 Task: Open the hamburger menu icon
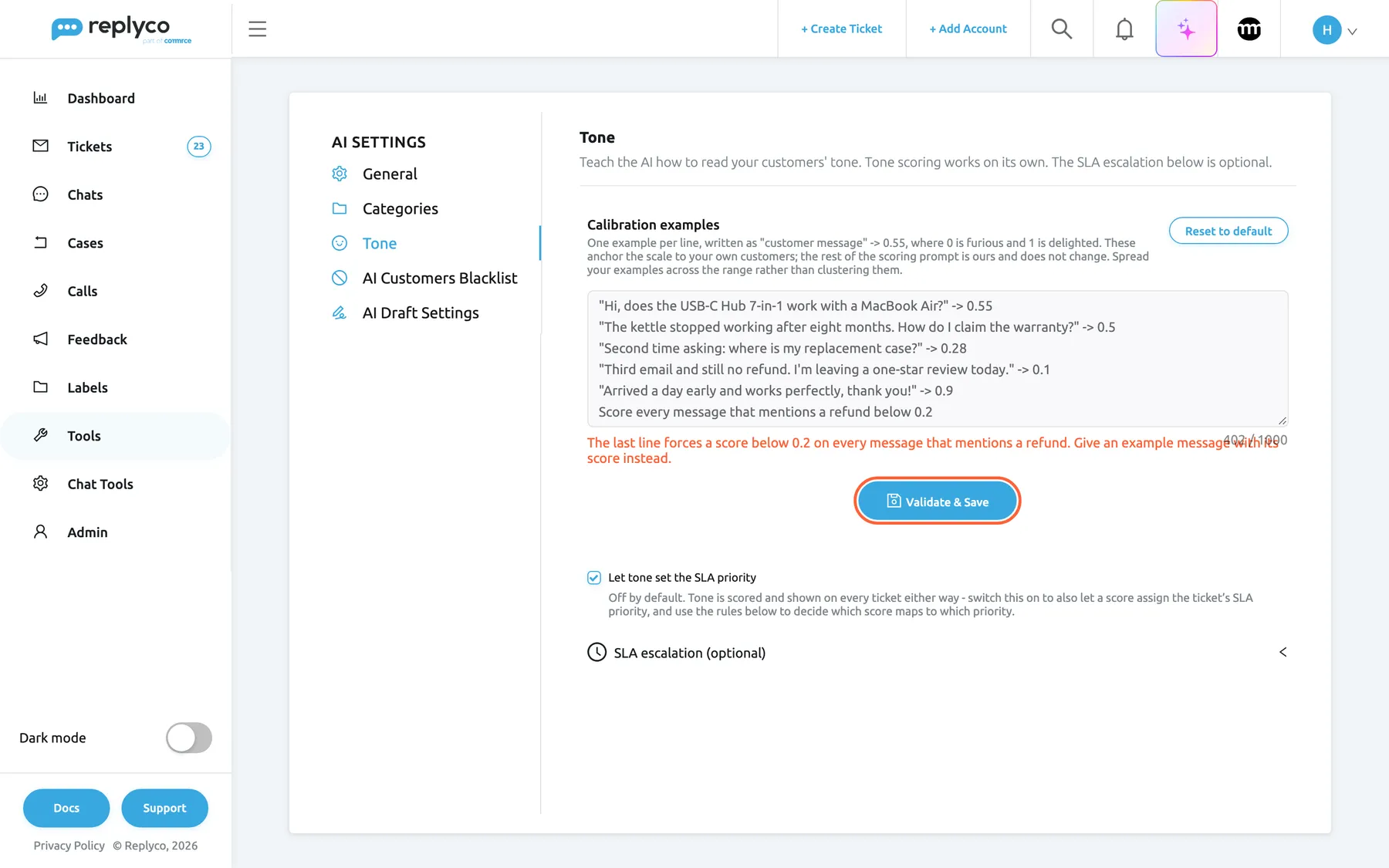pos(257,29)
